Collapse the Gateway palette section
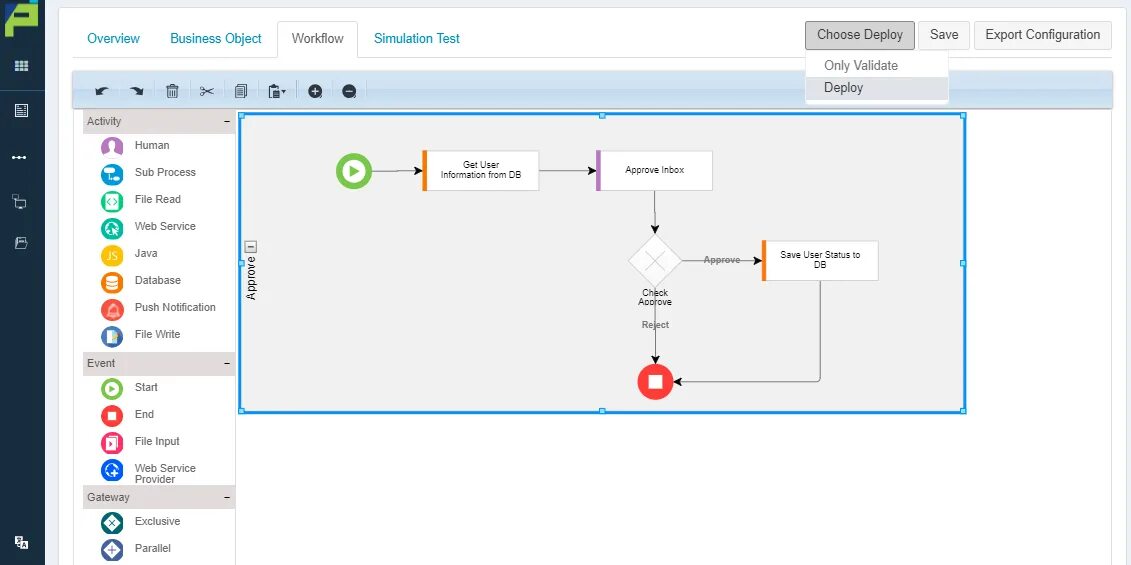The image size is (1131, 565). [x=226, y=497]
